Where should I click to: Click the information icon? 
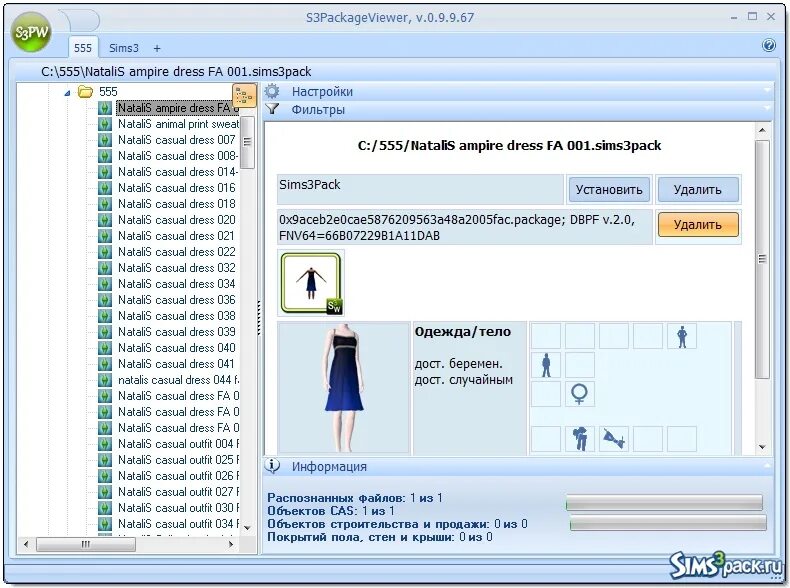pyautogui.click(x=272, y=466)
